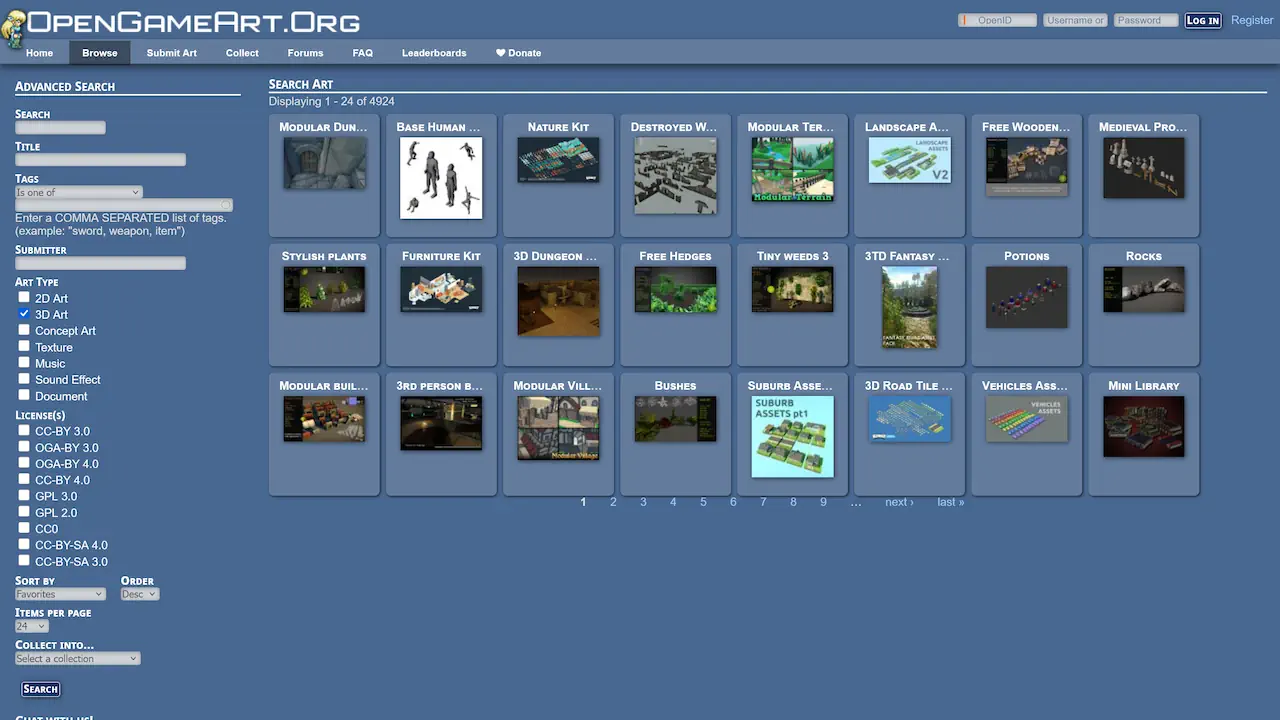Click the OpenGameArt mascot logo icon

(13, 28)
